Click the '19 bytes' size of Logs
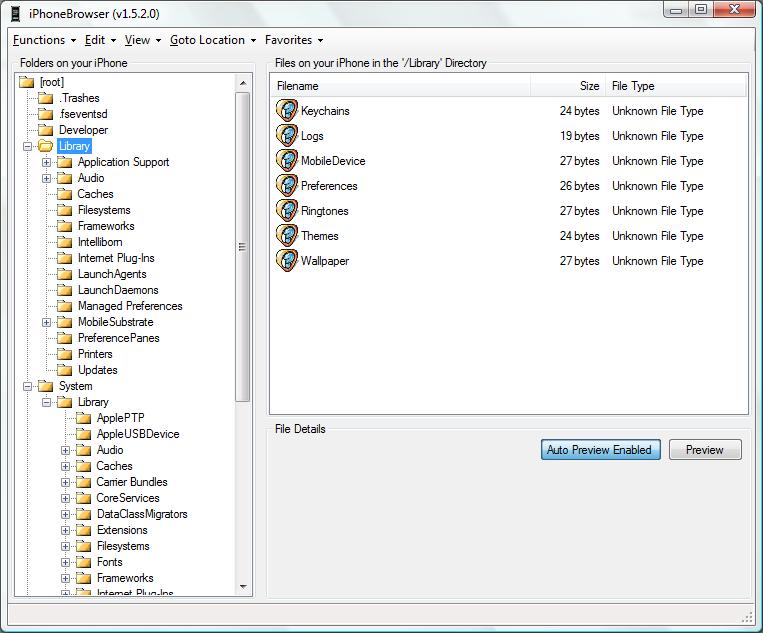Image resolution: width=763 pixels, height=633 pixels. (580, 136)
